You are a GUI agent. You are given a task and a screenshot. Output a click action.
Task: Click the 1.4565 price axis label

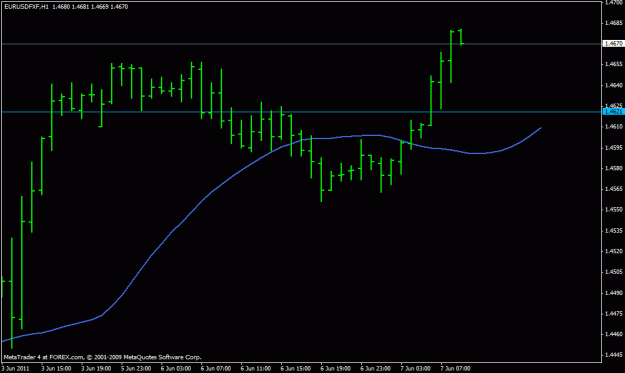[613, 189]
